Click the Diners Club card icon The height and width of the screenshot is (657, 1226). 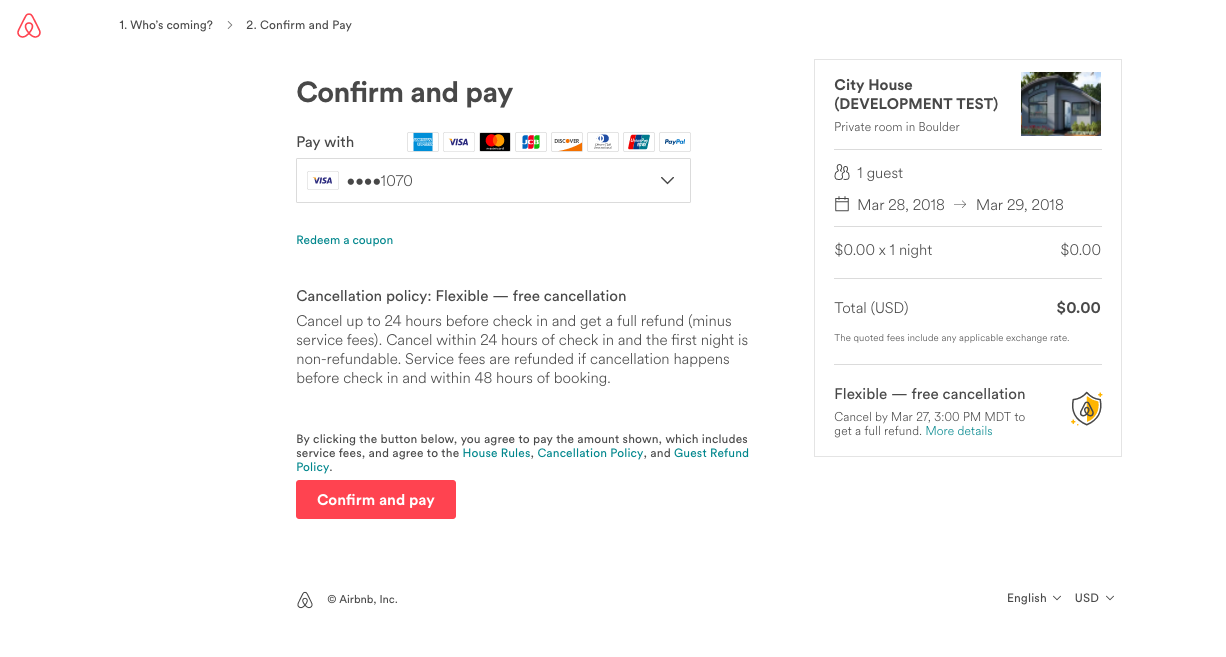tap(603, 142)
